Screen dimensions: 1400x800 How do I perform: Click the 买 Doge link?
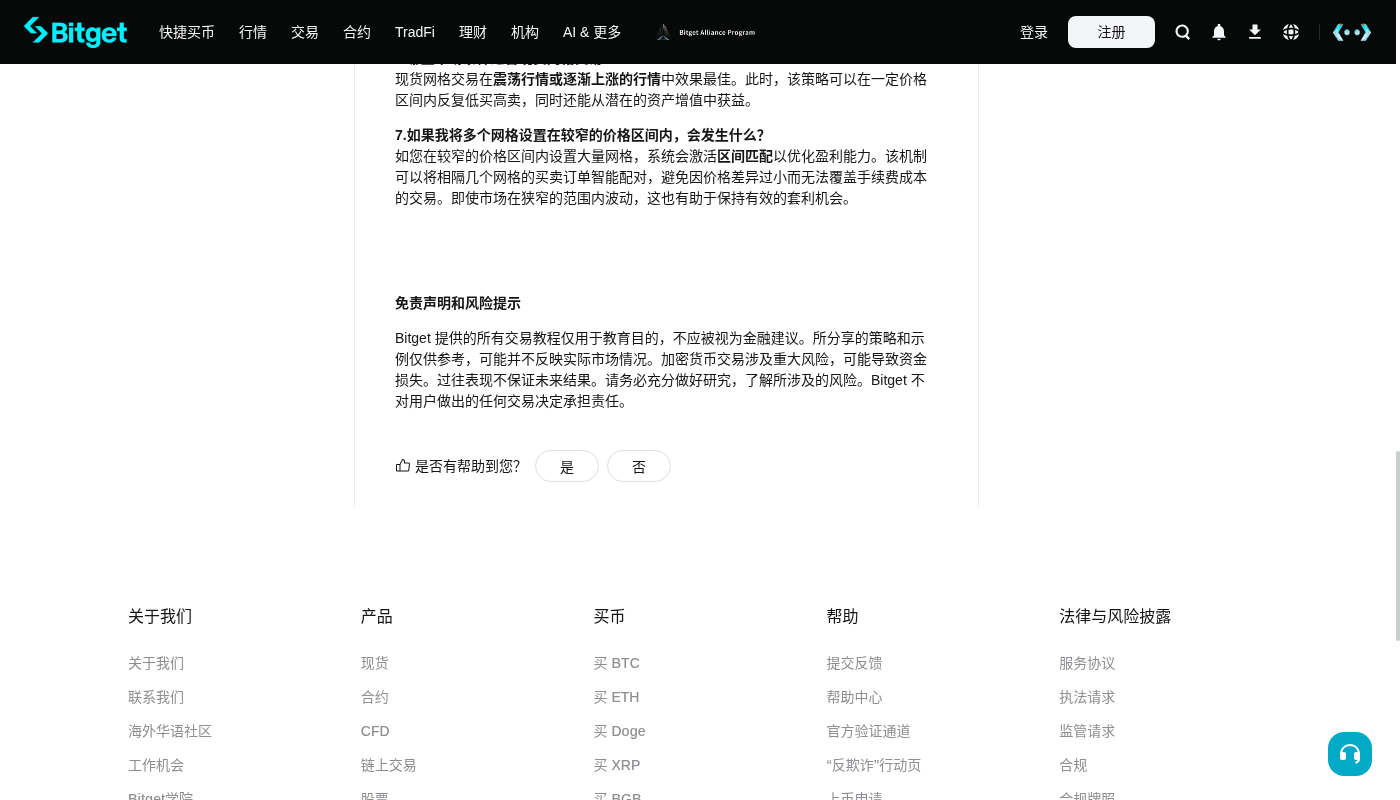[620, 731]
